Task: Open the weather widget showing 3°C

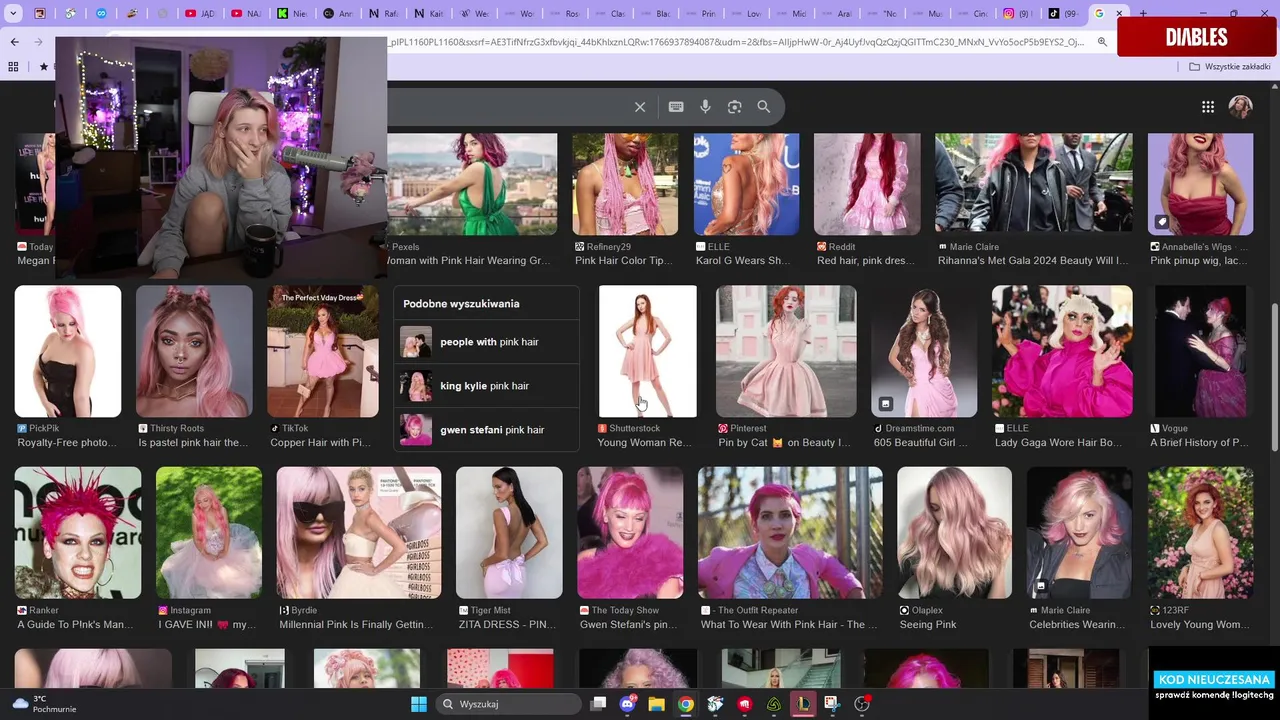Action: coord(42,704)
